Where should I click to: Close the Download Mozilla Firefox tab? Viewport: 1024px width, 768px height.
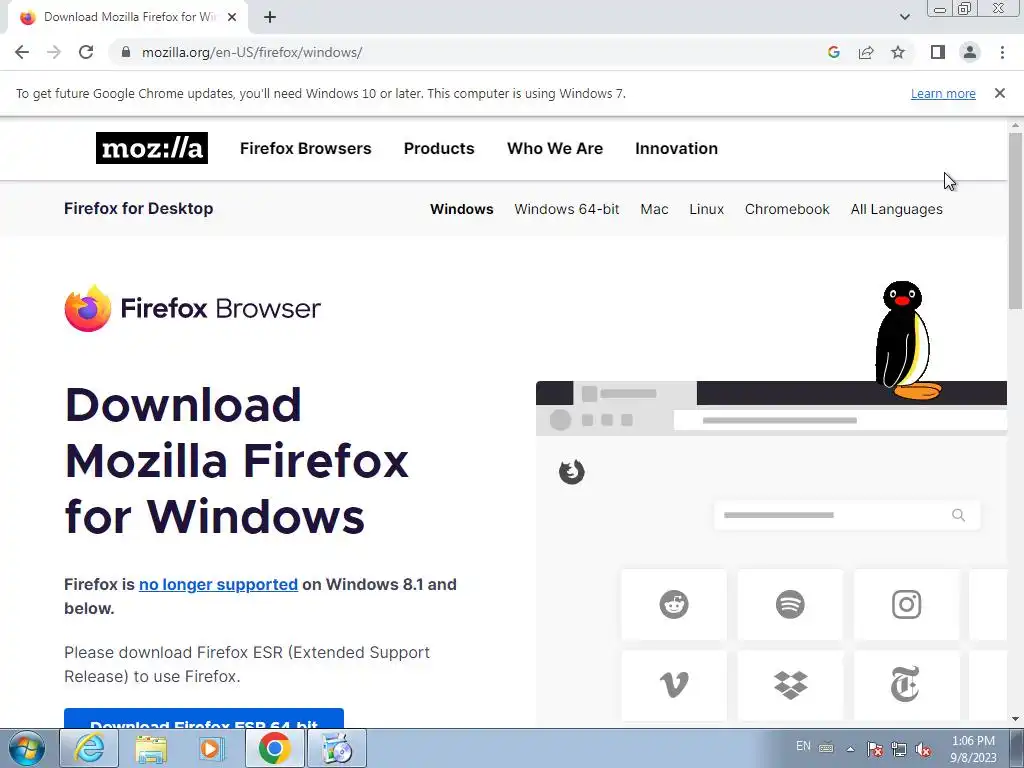[232, 17]
